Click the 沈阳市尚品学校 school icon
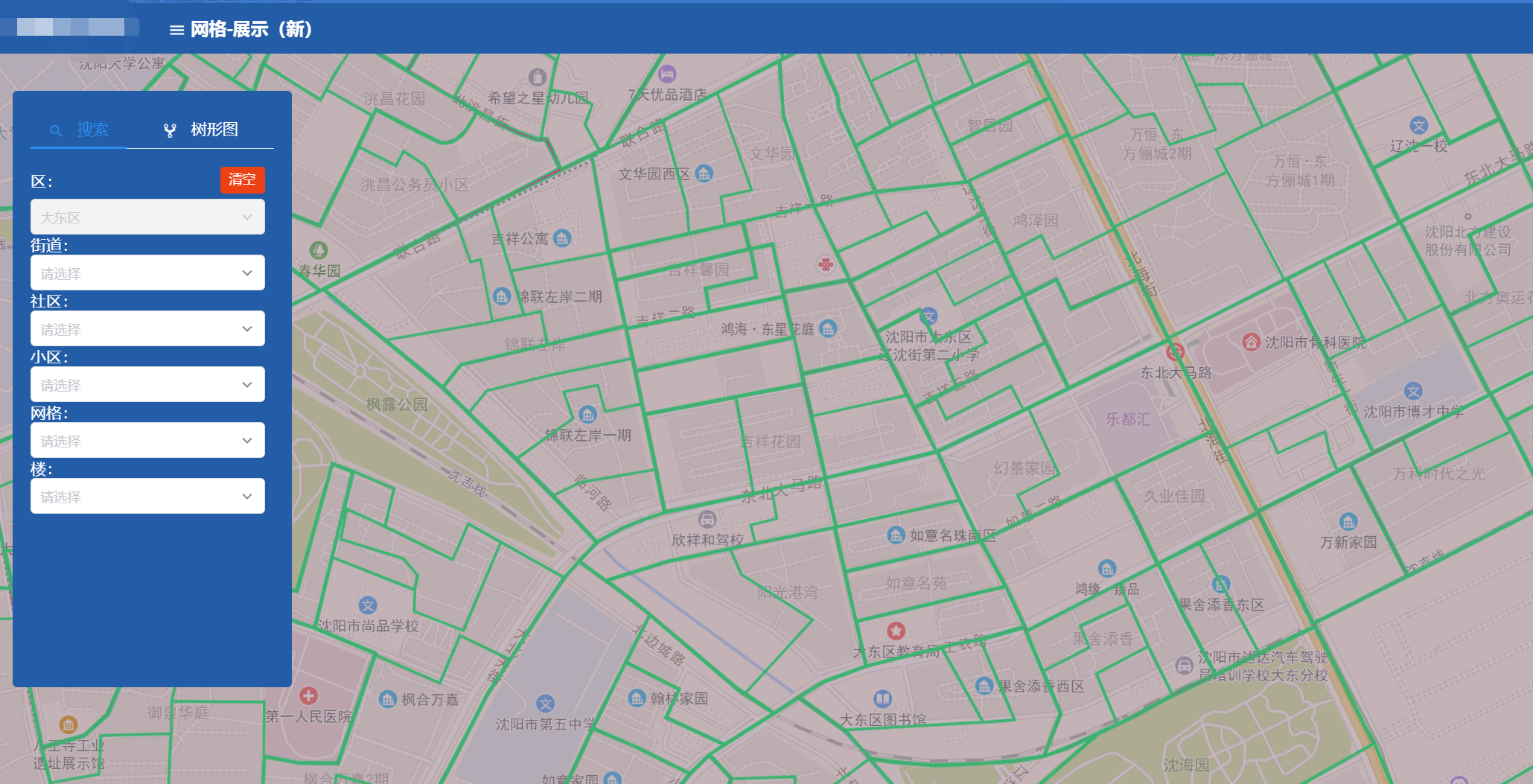 pos(368,605)
